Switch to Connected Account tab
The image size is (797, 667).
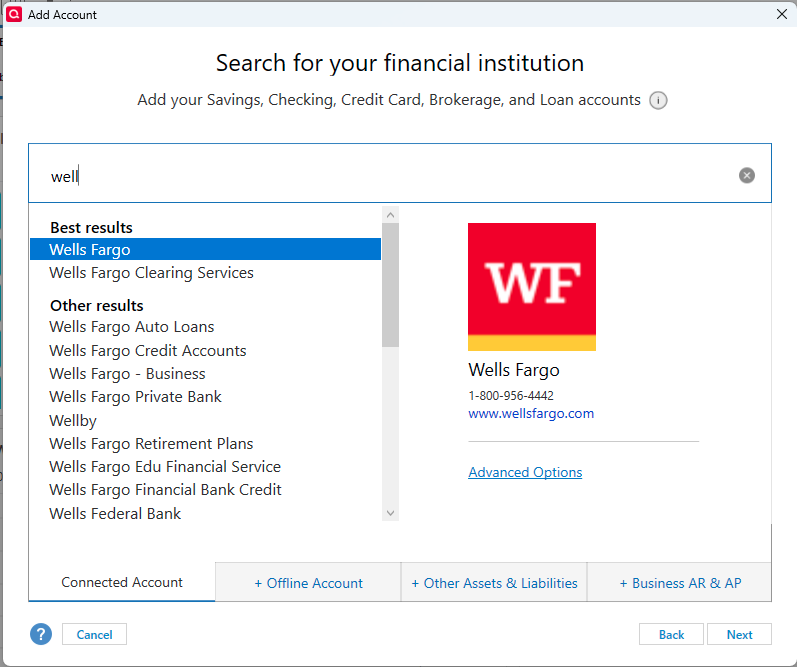pyautogui.click(x=122, y=582)
